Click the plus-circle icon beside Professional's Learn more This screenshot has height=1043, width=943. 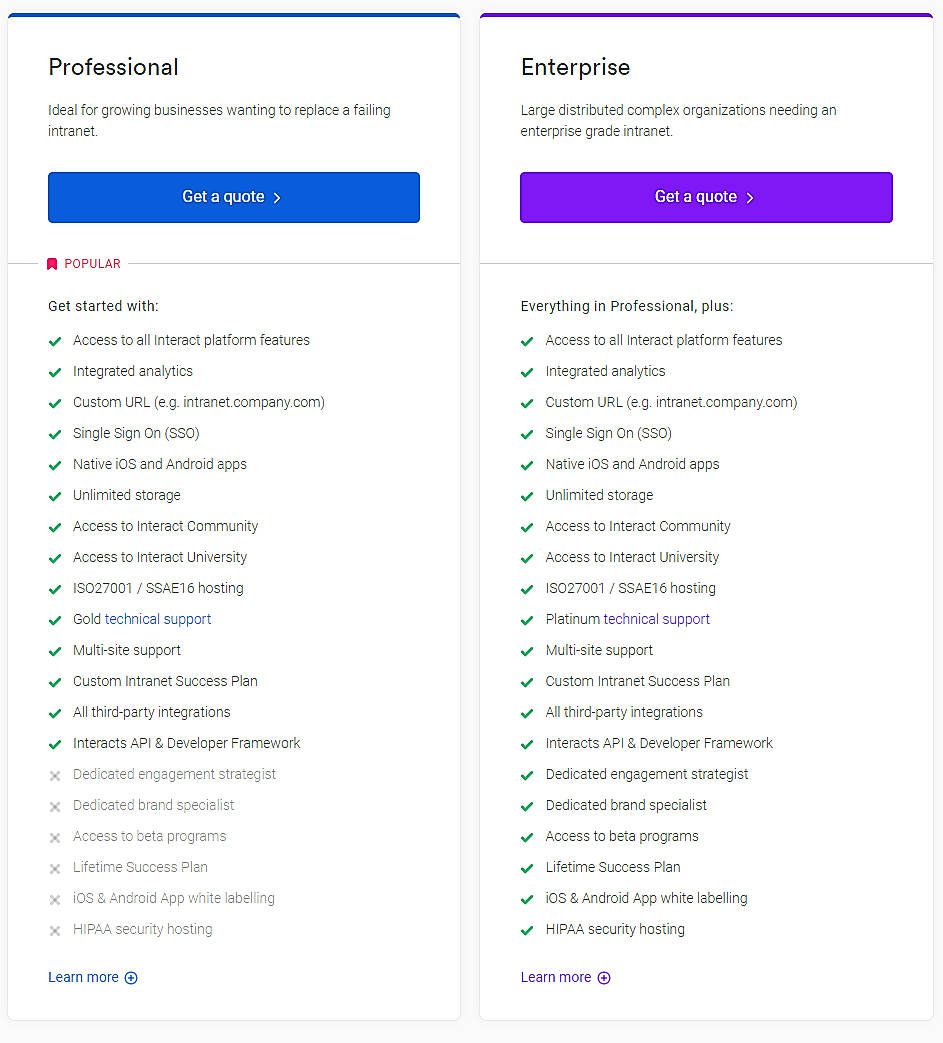pyautogui.click(x=131, y=978)
